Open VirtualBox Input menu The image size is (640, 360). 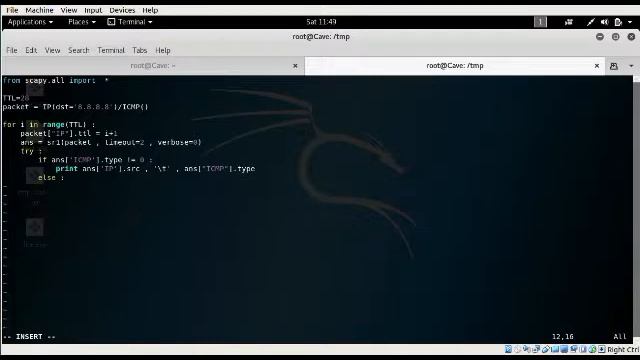(x=93, y=10)
